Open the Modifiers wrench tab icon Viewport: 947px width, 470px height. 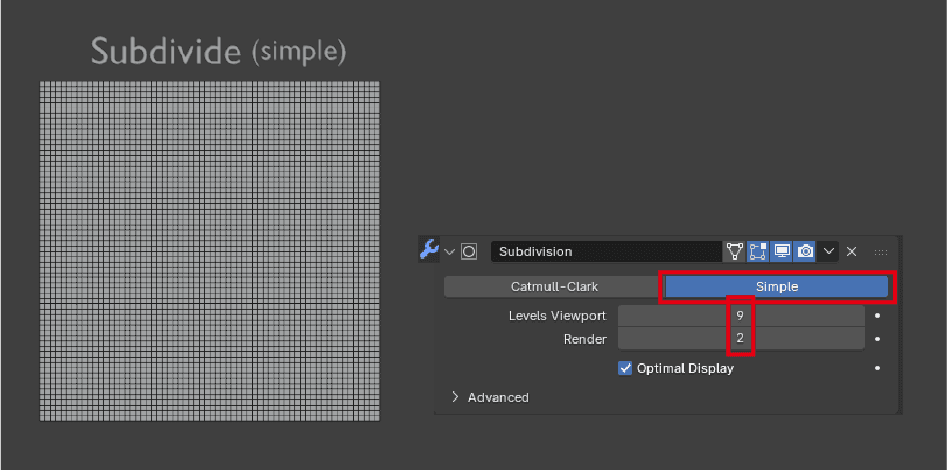[x=429, y=250]
